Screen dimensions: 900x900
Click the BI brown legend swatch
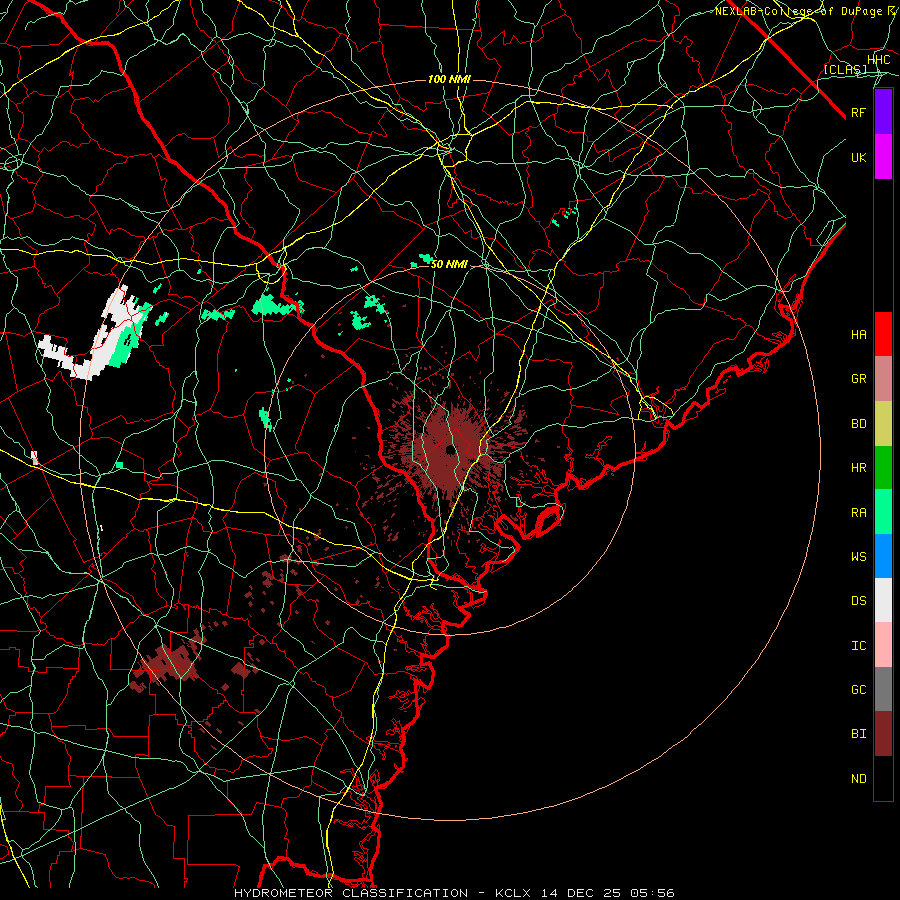tap(883, 734)
